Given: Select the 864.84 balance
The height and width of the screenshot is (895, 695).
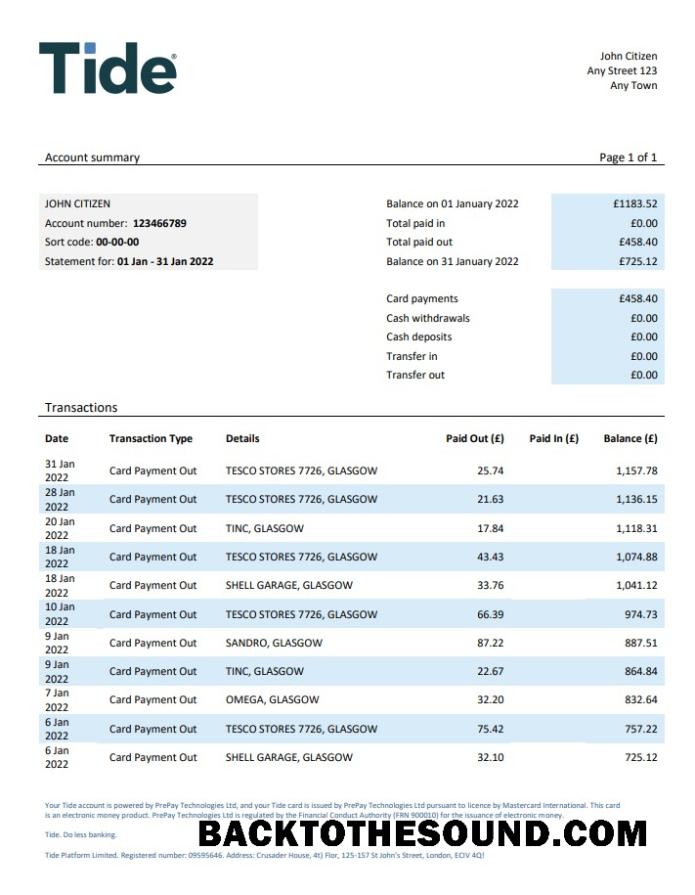Looking at the screenshot, I should (x=641, y=671).
